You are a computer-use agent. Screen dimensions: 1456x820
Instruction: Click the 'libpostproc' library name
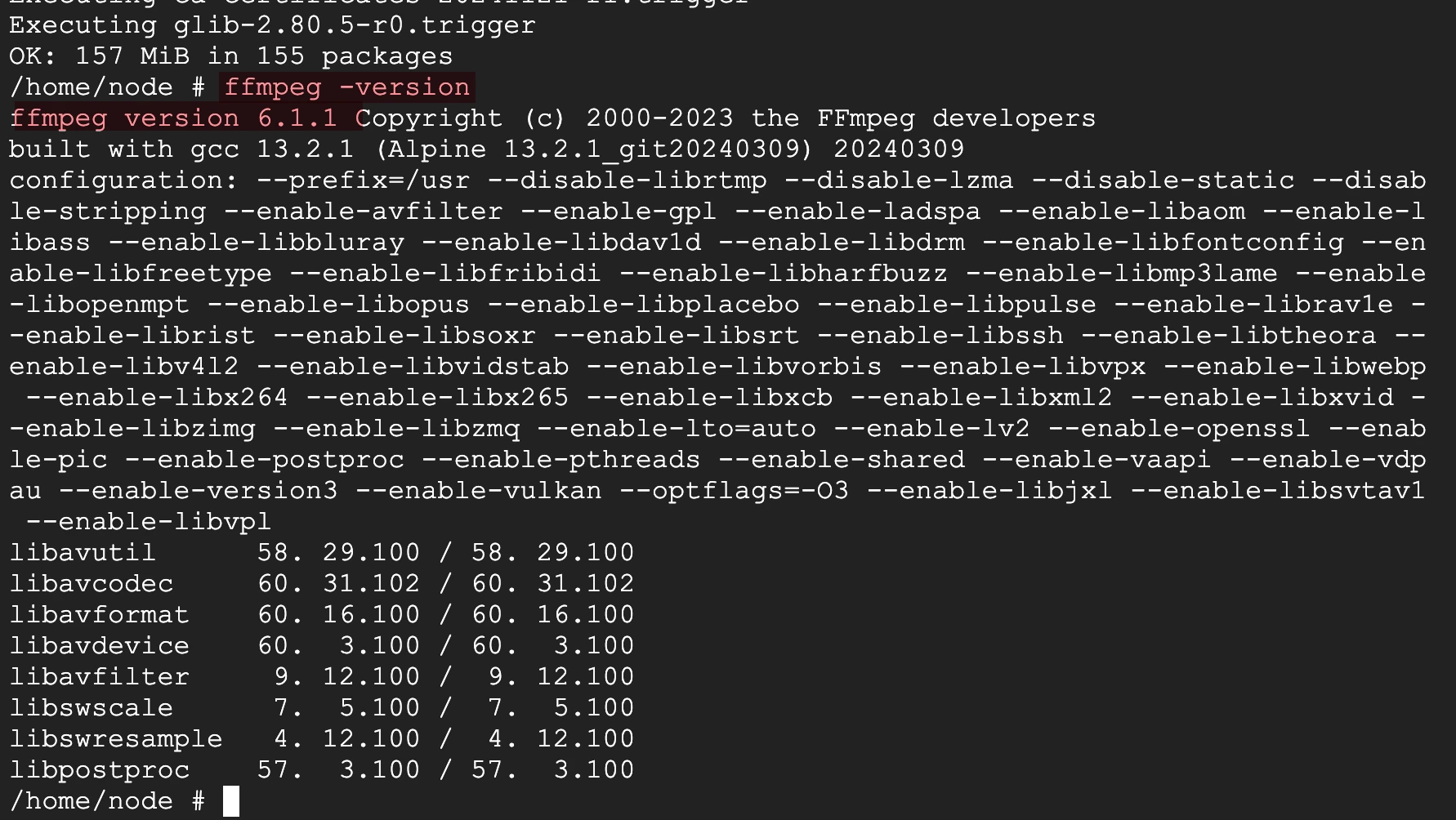(x=100, y=769)
